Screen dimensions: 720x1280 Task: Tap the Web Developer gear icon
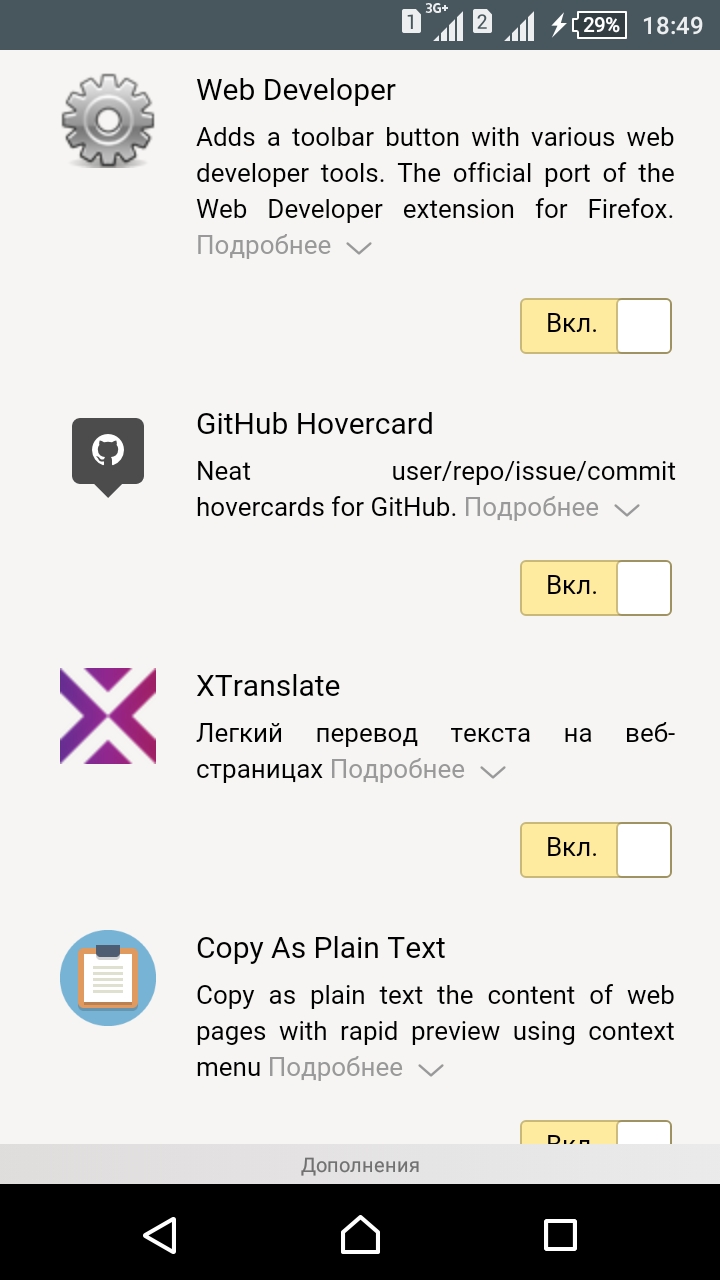pyautogui.click(x=108, y=118)
